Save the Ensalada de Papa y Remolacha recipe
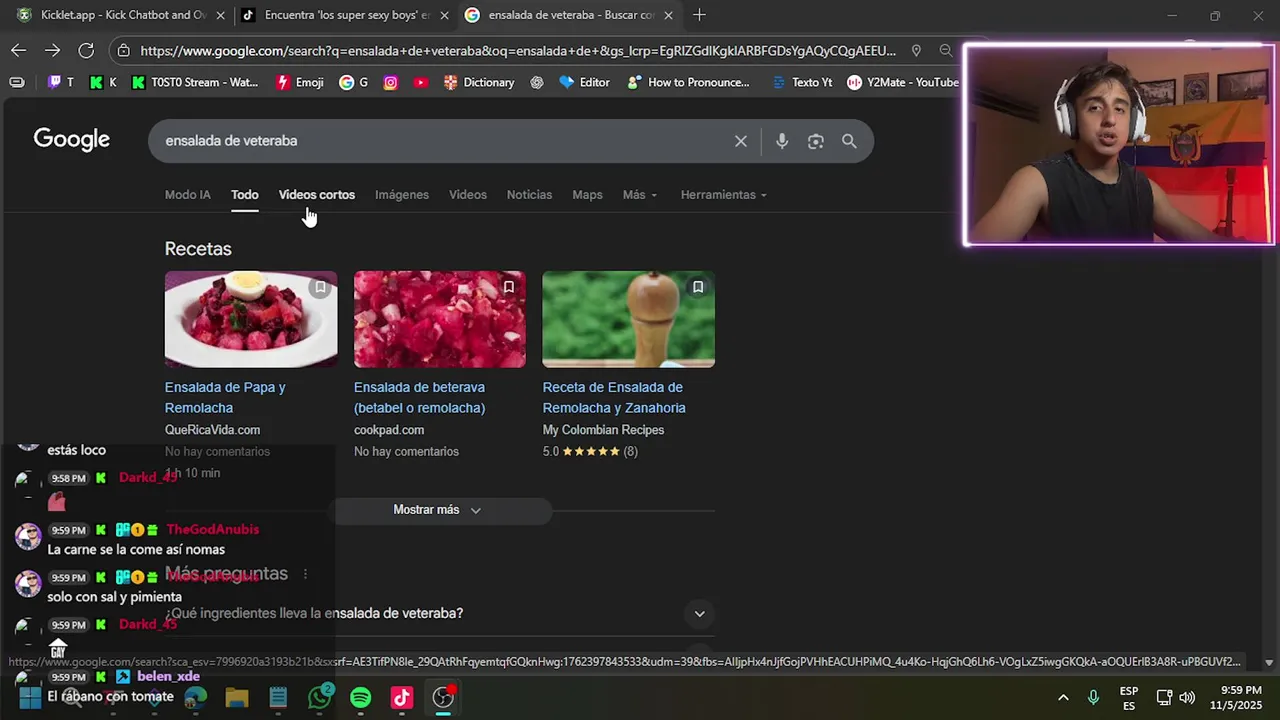The height and width of the screenshot is (720, 1280). 320,287
